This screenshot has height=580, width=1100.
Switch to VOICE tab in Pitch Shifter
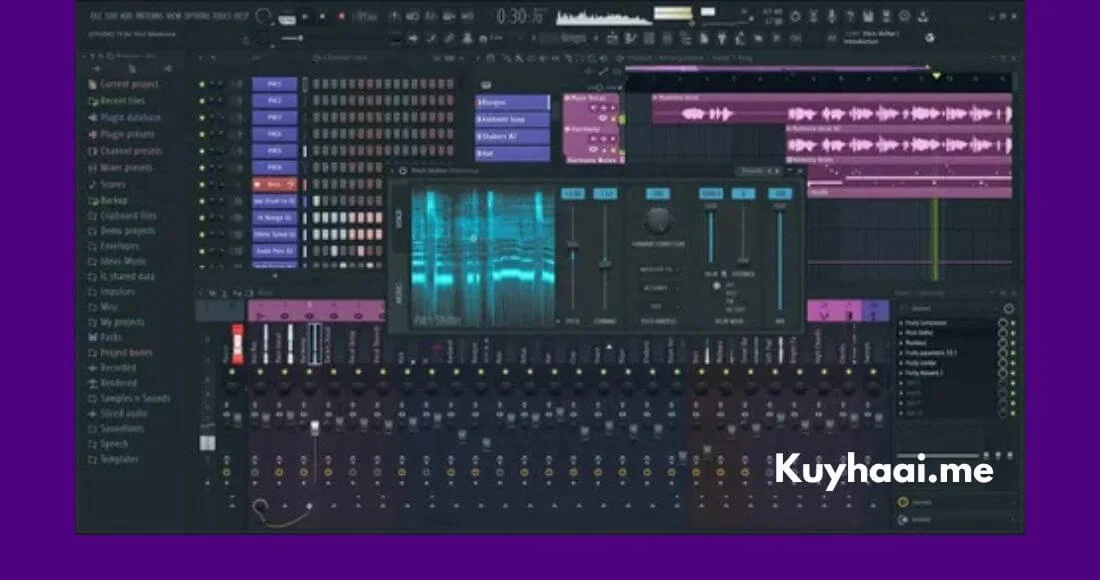click(398, 217)
